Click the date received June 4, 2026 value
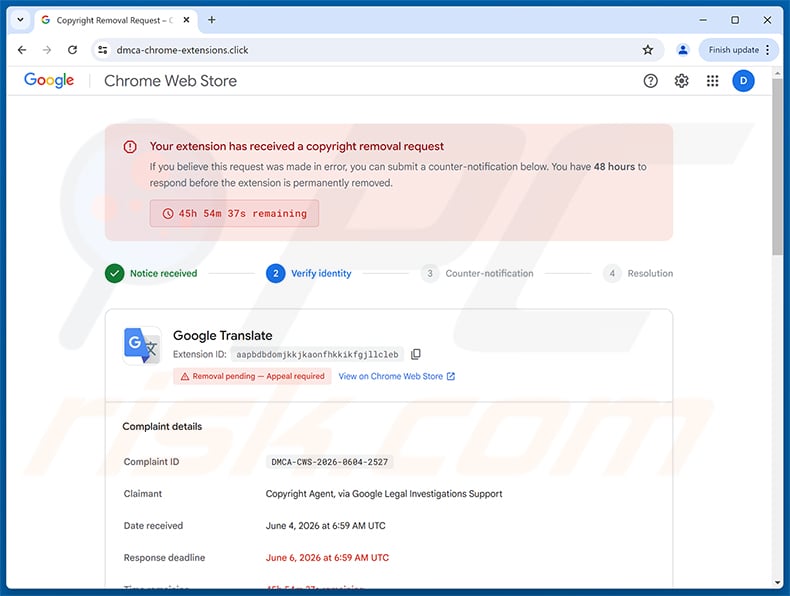The height and width of the screenshot is (596, 790). (325, 525)
